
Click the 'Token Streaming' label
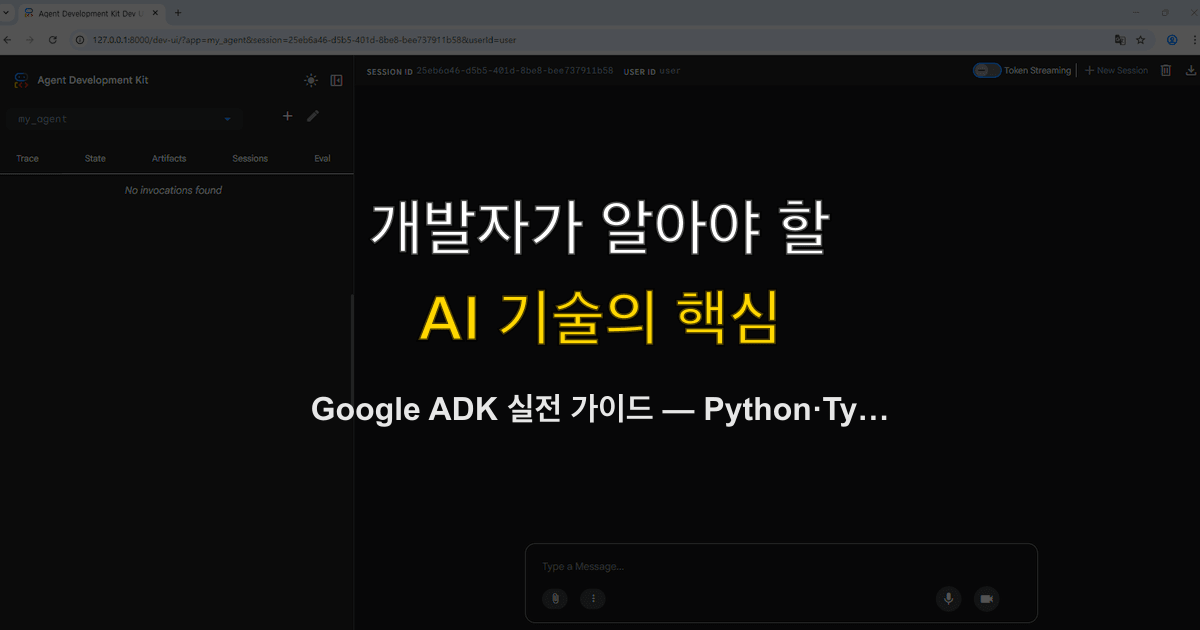click(1038, 70)
